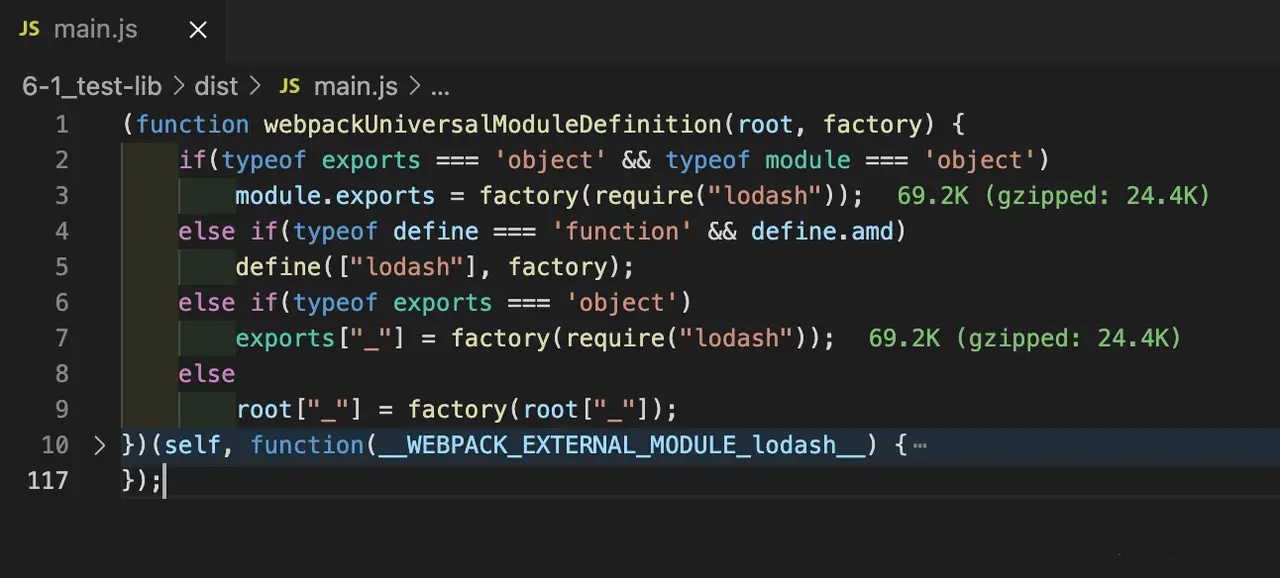The image size is (1280, 578).
Task: Open the 6-1_test-lib breadcrumb folder
Action: point(92,87)
